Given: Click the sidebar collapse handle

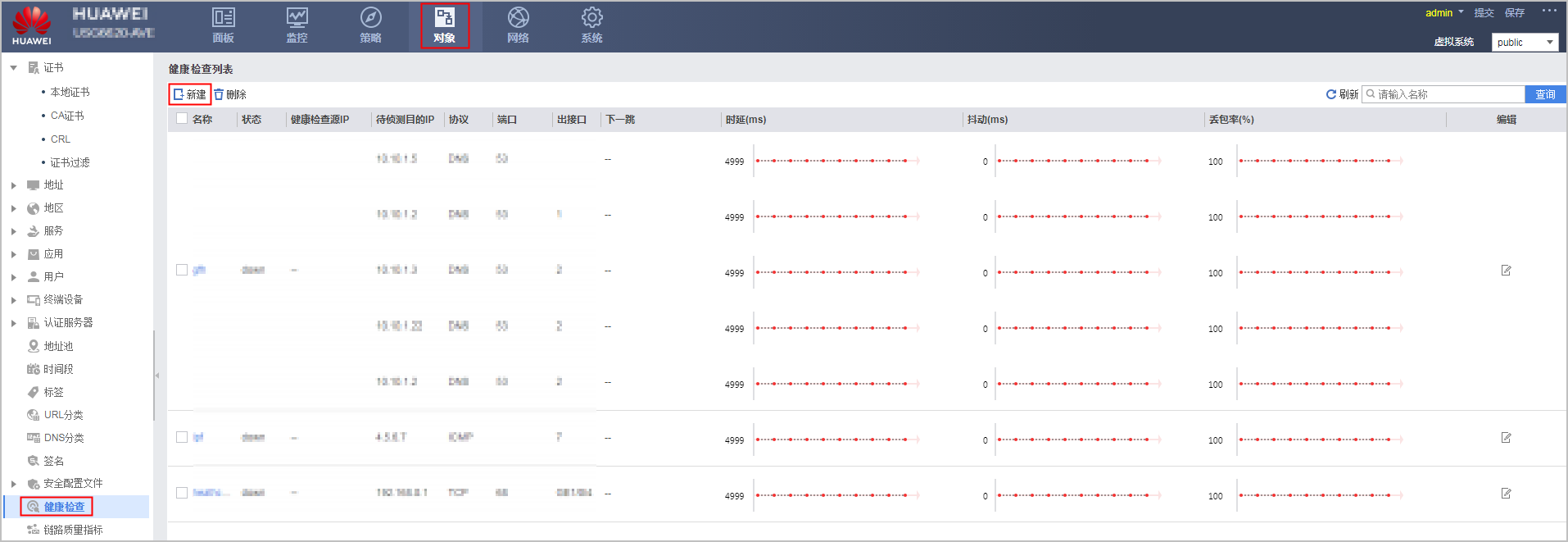Looking at the screenshot, I should coord(157,376).
